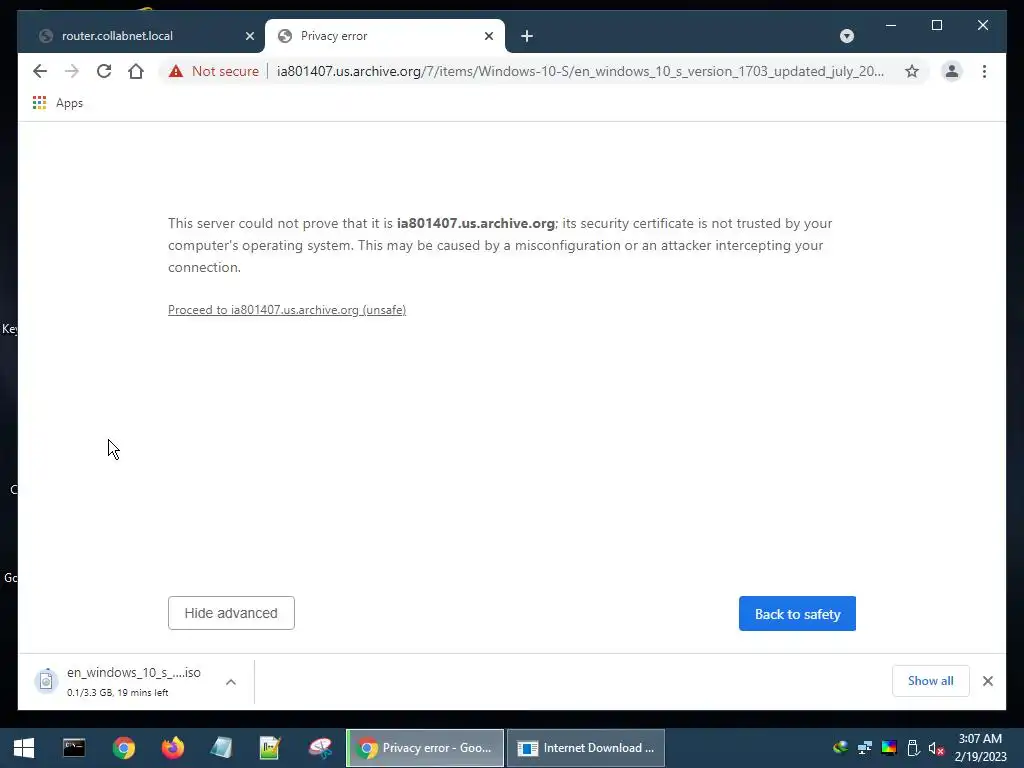Open the colorful bird app icon in taskbar

pos(320,748)
